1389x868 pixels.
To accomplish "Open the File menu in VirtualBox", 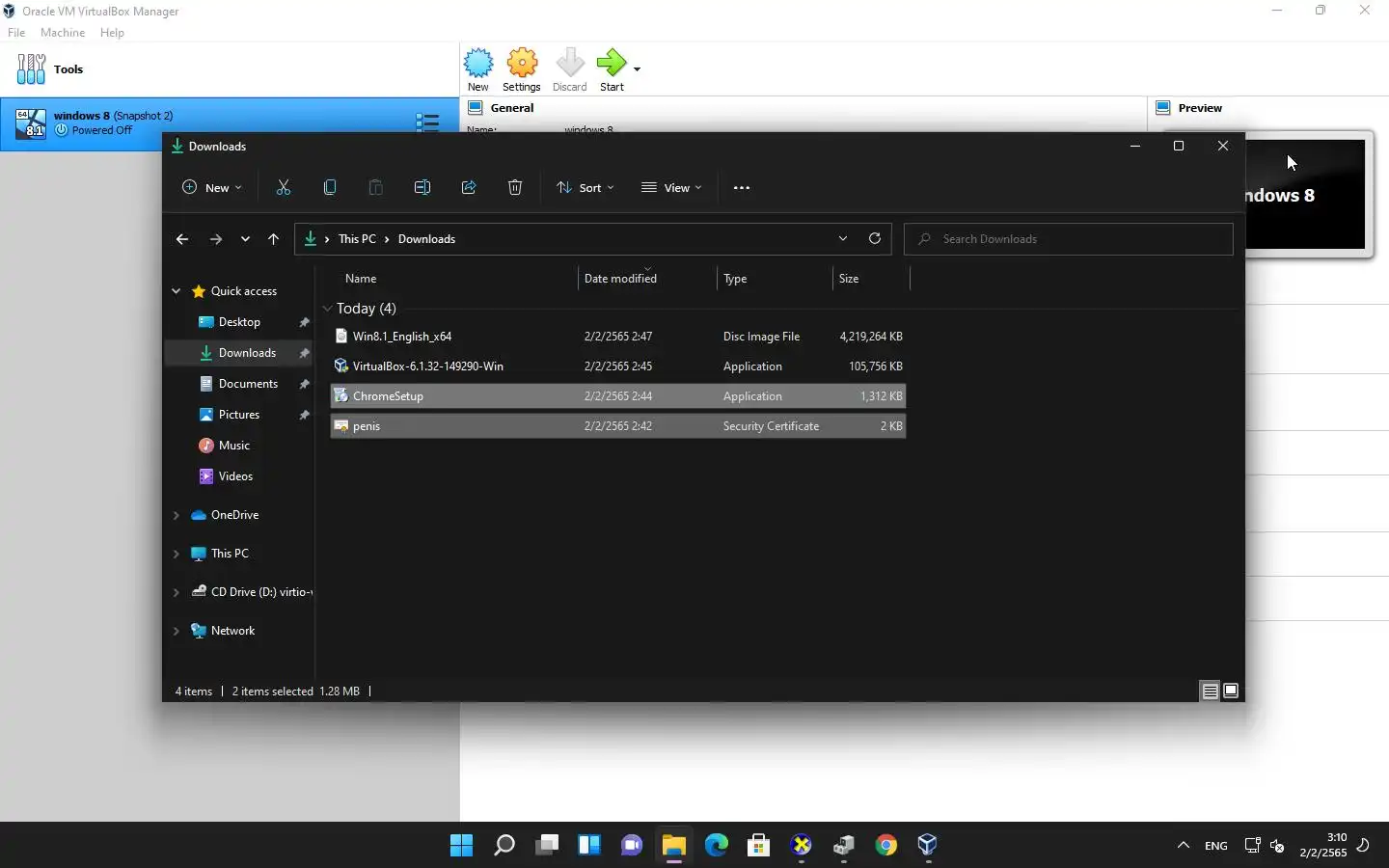I will pos(16,33).
